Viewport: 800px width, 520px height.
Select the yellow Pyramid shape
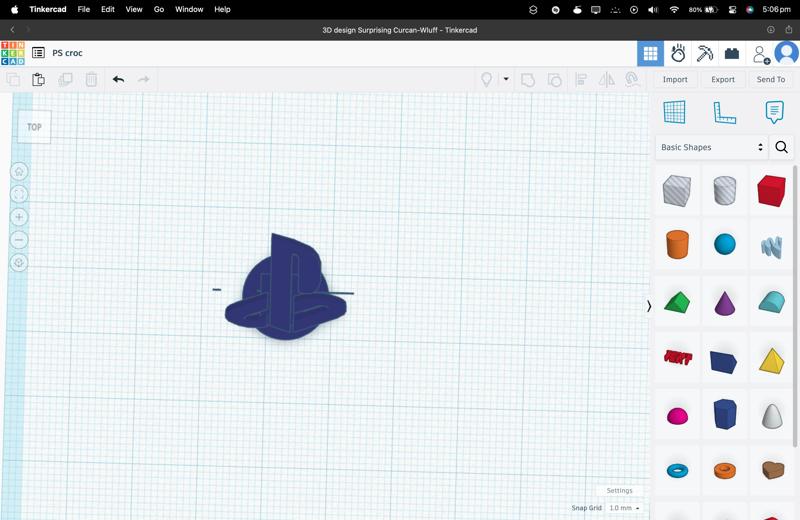(771, 361)
